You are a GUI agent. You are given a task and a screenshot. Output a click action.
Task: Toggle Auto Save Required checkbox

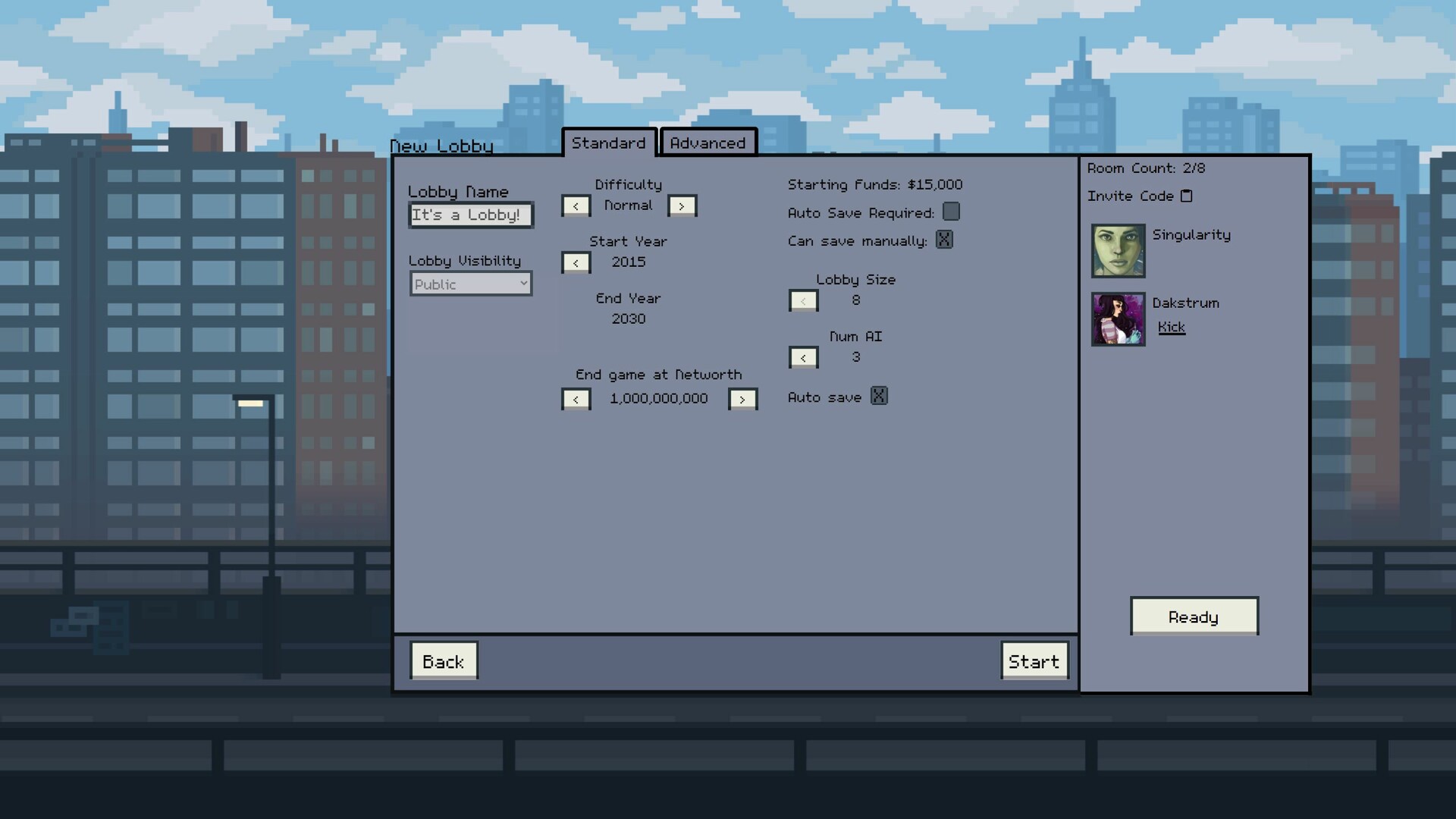(x=952, y=211)
